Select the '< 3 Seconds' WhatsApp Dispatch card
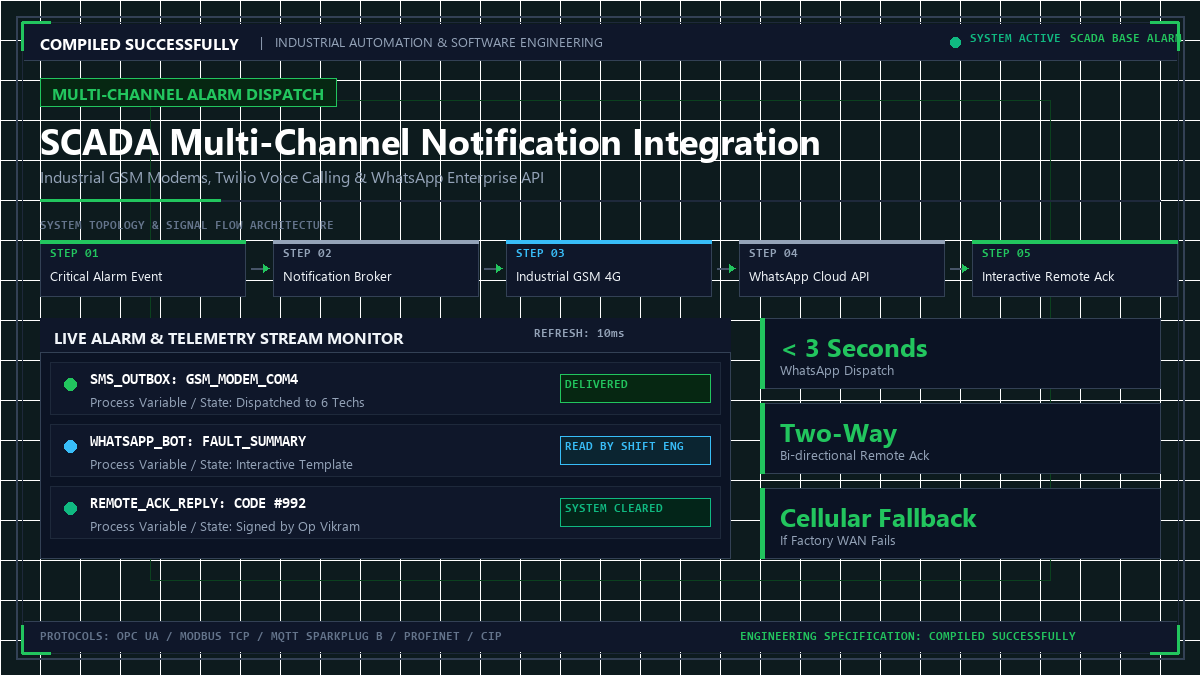The width and height of the screenshot is (1200, 675). 961,354
